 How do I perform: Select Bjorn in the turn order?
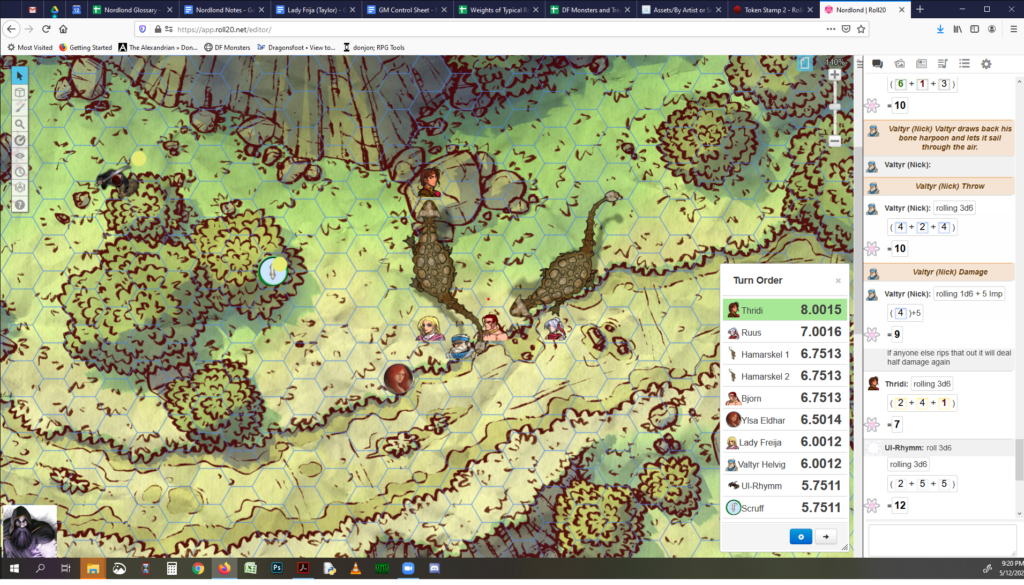(785, 398)
